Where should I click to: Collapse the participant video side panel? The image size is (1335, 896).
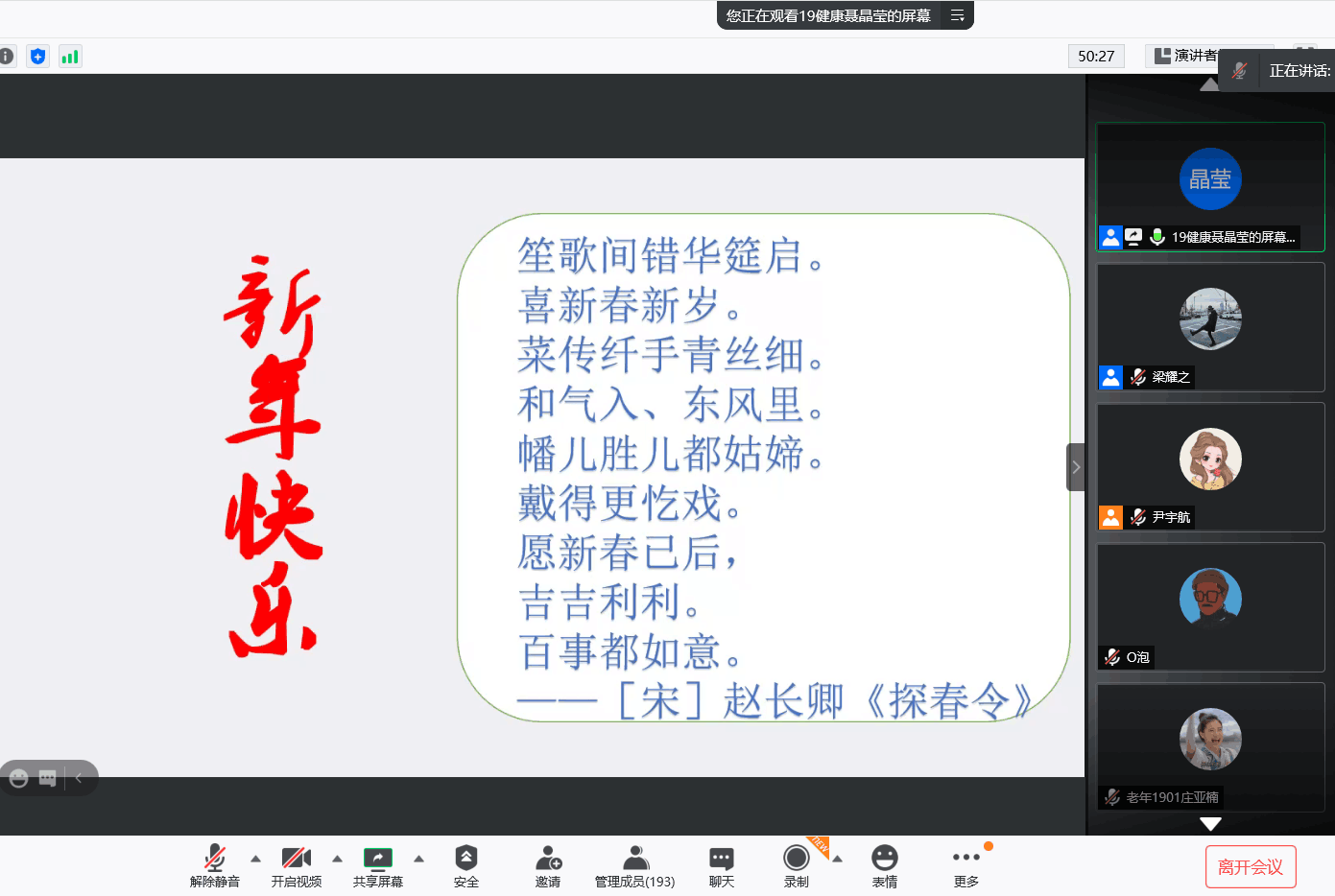[x=1076, y=467]
